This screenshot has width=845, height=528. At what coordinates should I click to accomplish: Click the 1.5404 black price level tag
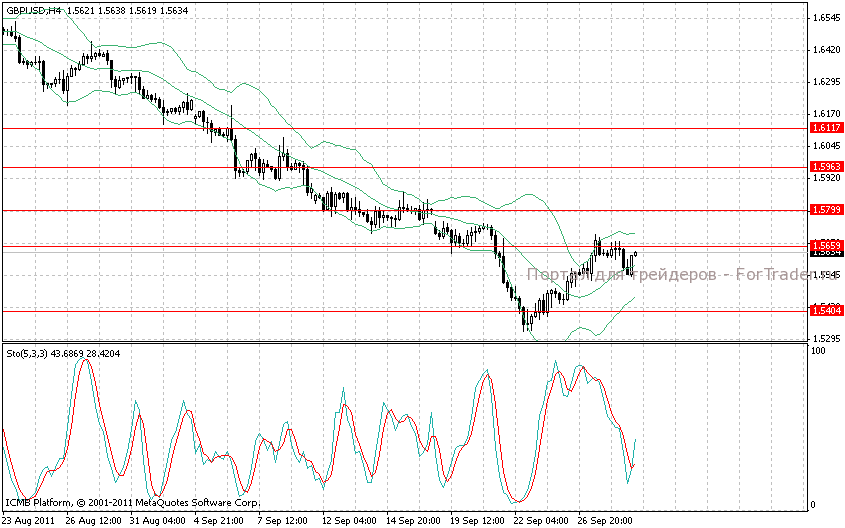[826, 311]
